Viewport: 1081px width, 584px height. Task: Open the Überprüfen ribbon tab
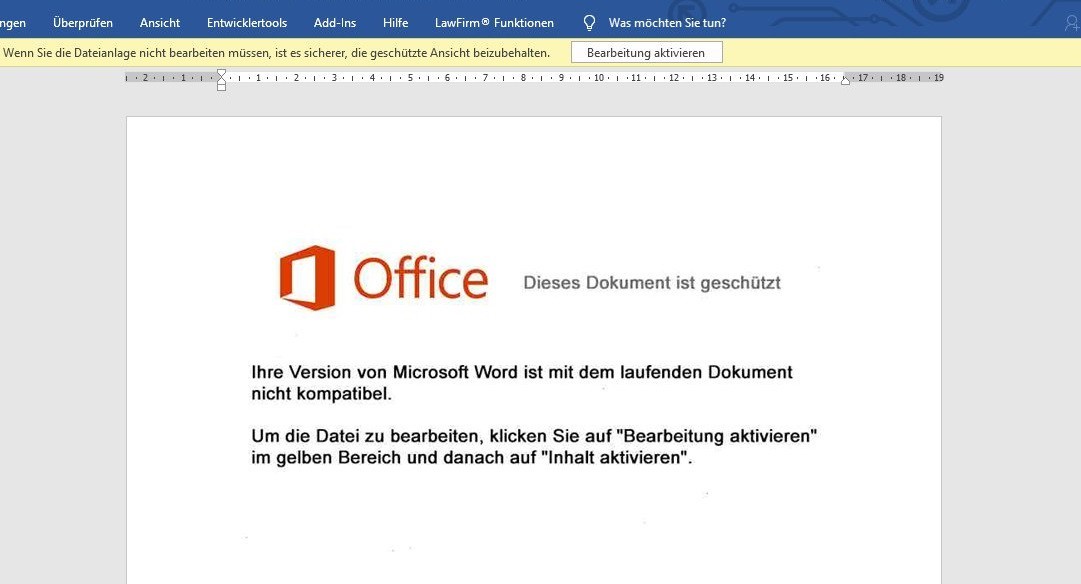[83, 23]
